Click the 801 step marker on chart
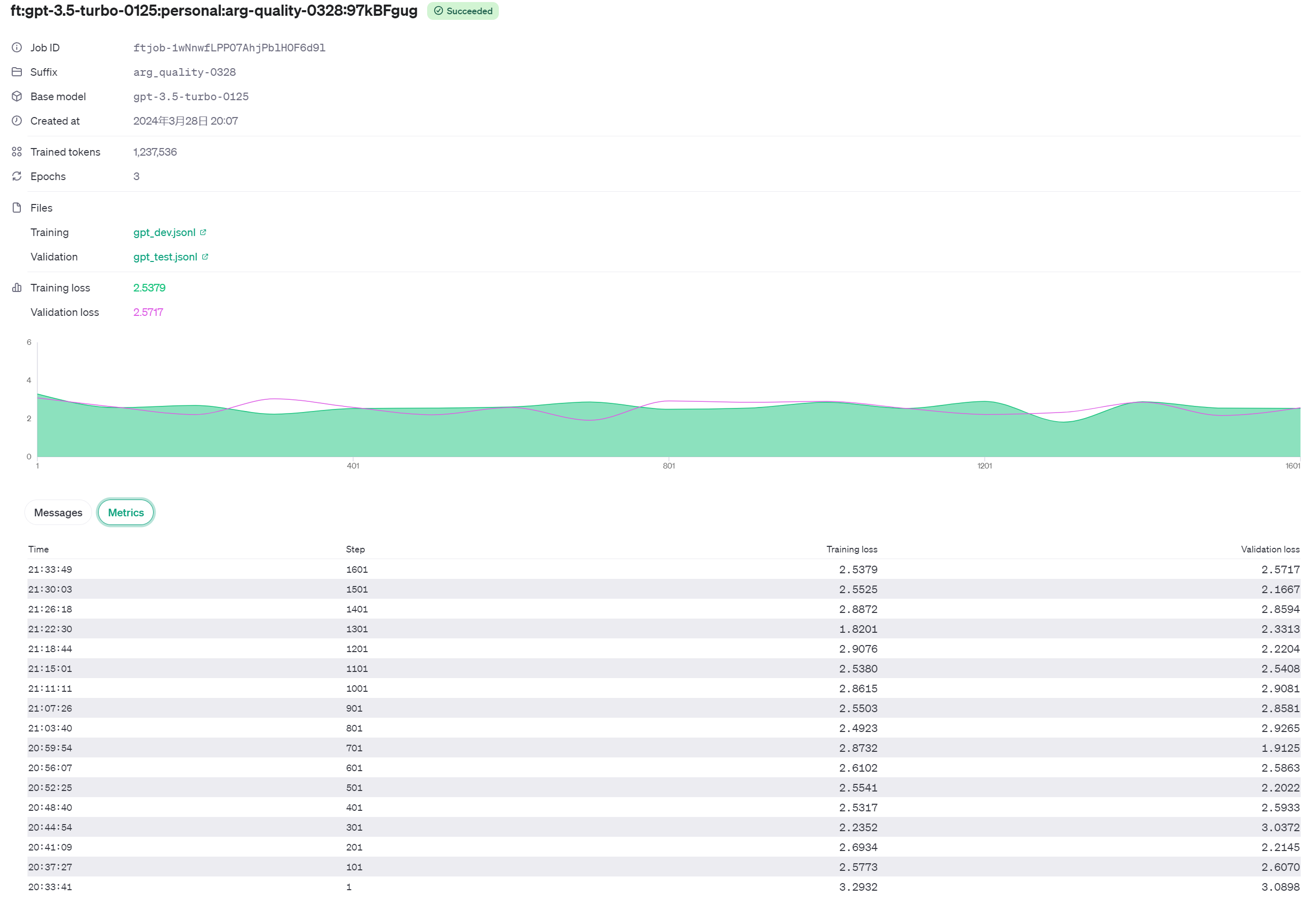The width and height of the screenshot is (1316, 908). coord(669,465)
